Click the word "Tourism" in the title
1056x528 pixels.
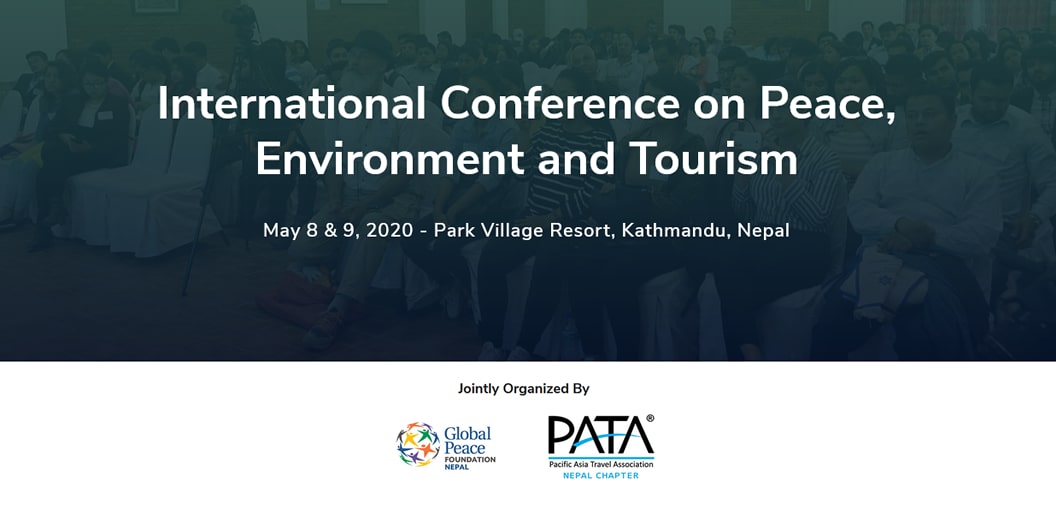click(713, 160)
